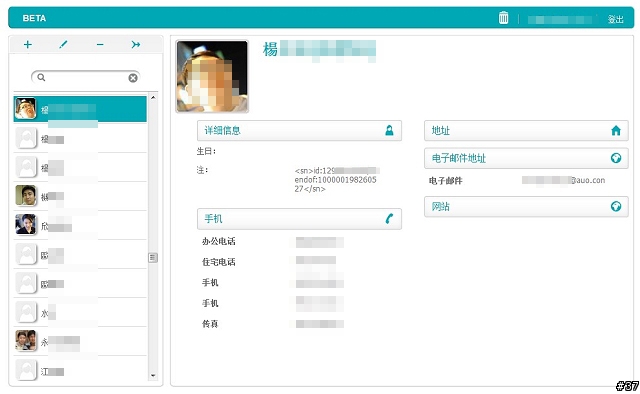Viewport: 640px width, 394px height.
Task: Select contact starting with 江
Action: (x=80, y=370)
